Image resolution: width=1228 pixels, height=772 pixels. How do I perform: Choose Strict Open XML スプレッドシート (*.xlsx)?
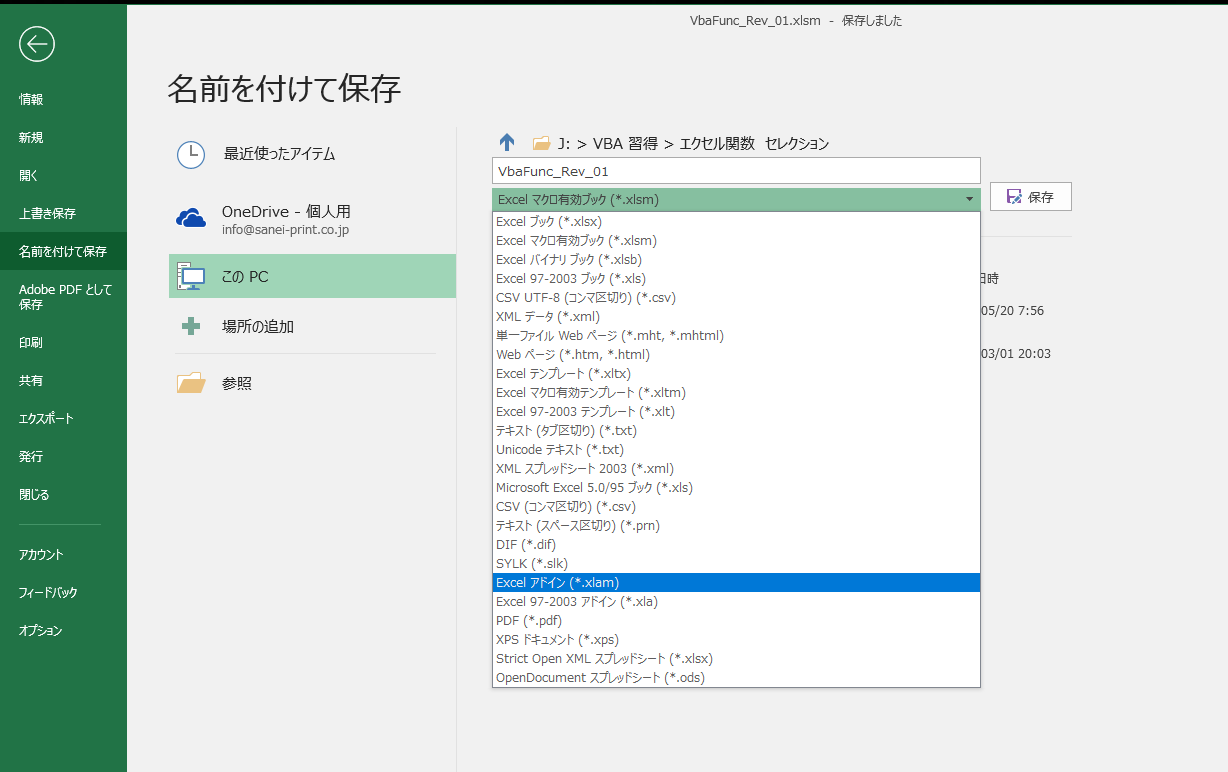tap(736, 658)
